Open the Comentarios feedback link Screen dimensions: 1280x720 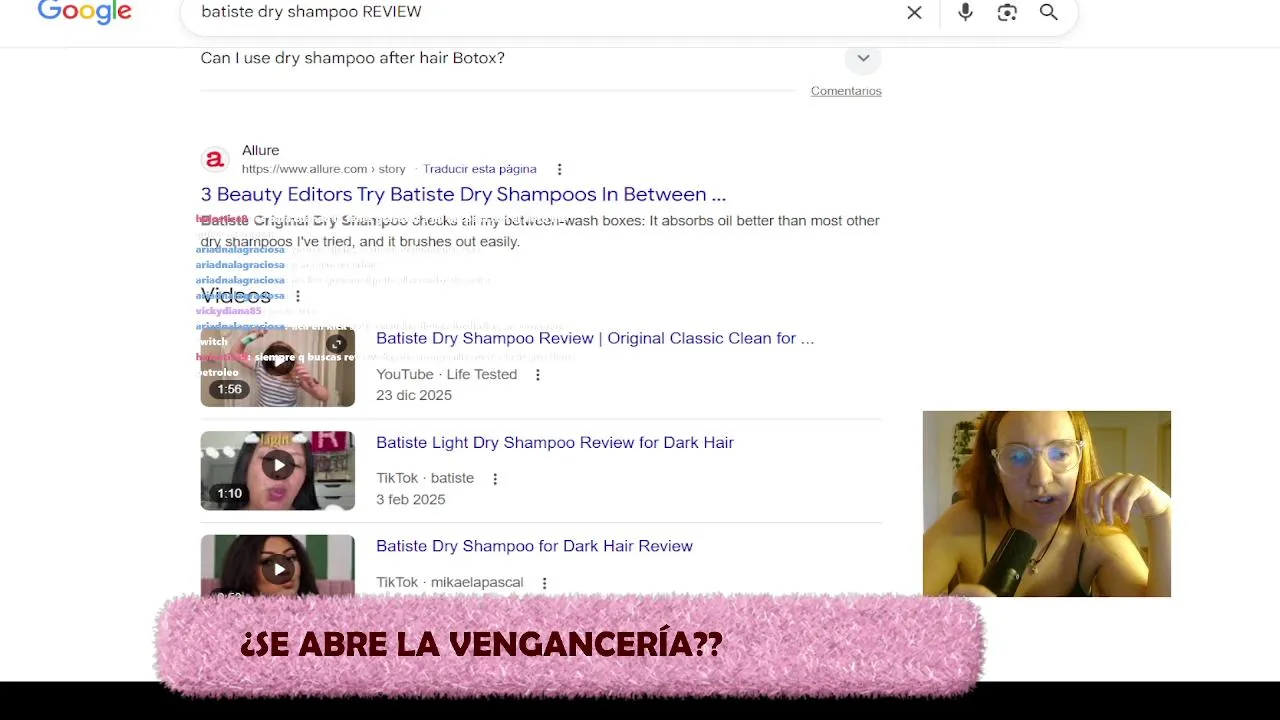click(846, 91)
